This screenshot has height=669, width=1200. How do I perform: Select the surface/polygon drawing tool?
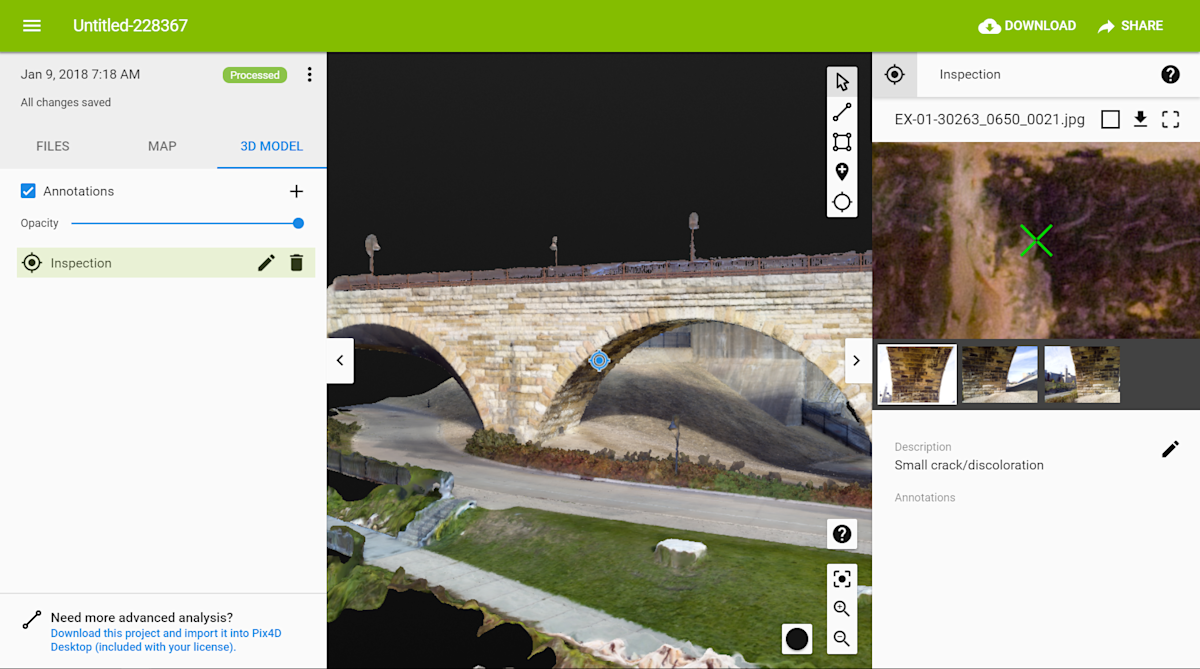pyautogui.click(x=841, y=141)
